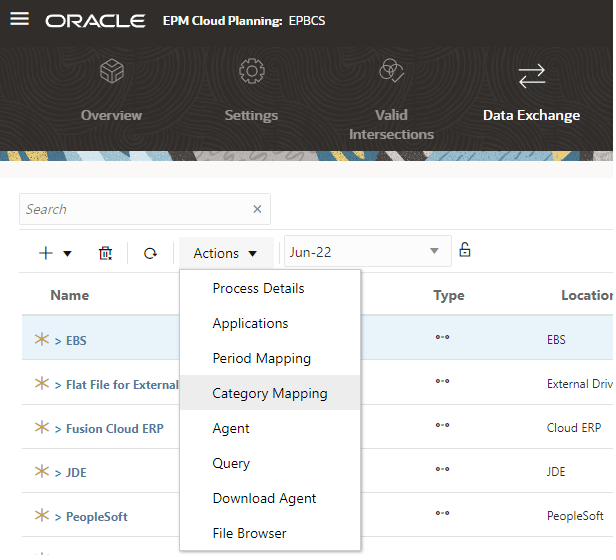Open the Overview cube icon
This screenshot has width=616, height=560.
[x=112, y=71]
